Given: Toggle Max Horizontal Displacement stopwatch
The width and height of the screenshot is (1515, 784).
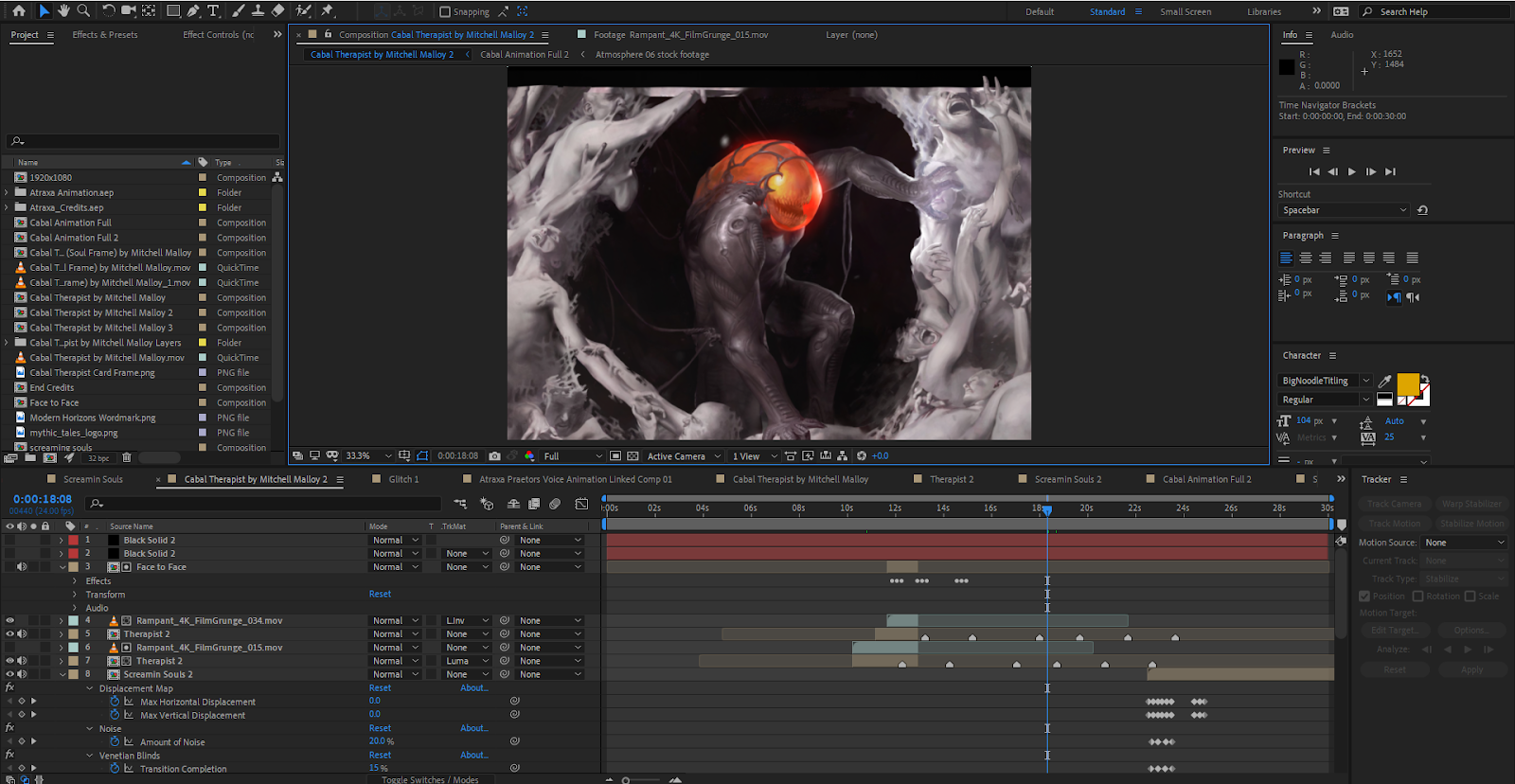Looking at the screenshot, I should [x=115, y=702].
